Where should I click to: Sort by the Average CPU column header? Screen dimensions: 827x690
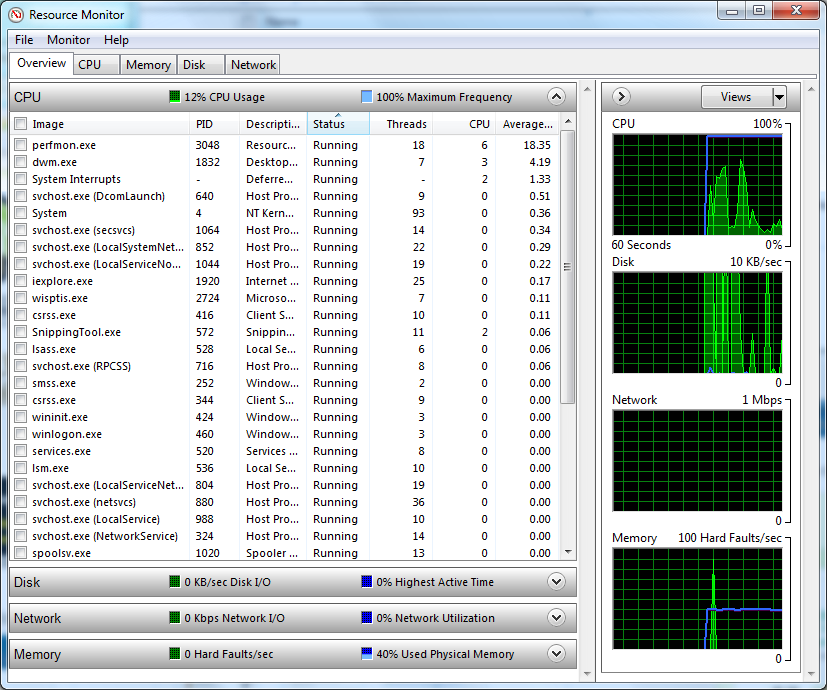(x=527, y=124)
